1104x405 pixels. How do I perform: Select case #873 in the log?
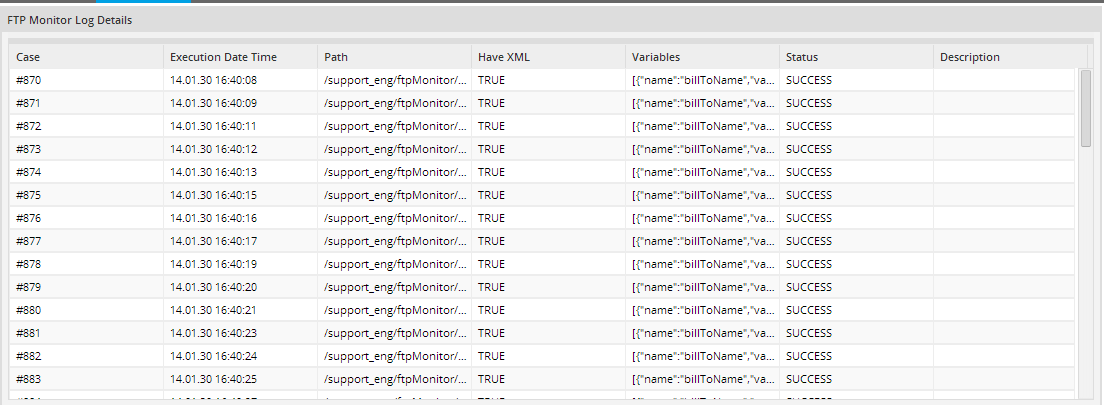pyautogui.click(x=86, y=149)
